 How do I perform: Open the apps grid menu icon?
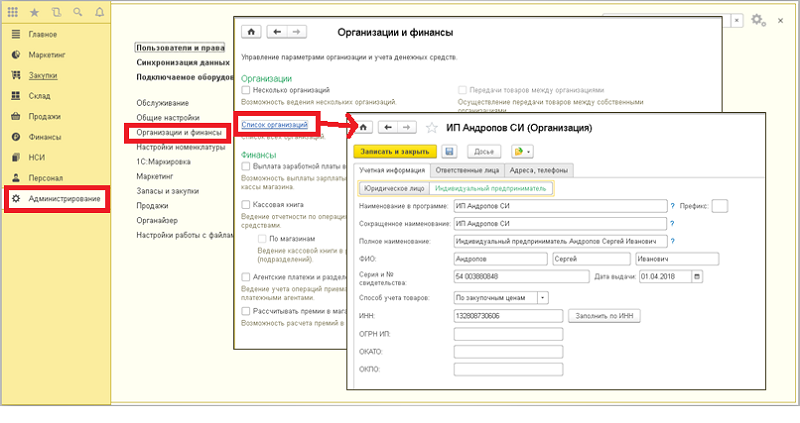click(13, 12)
